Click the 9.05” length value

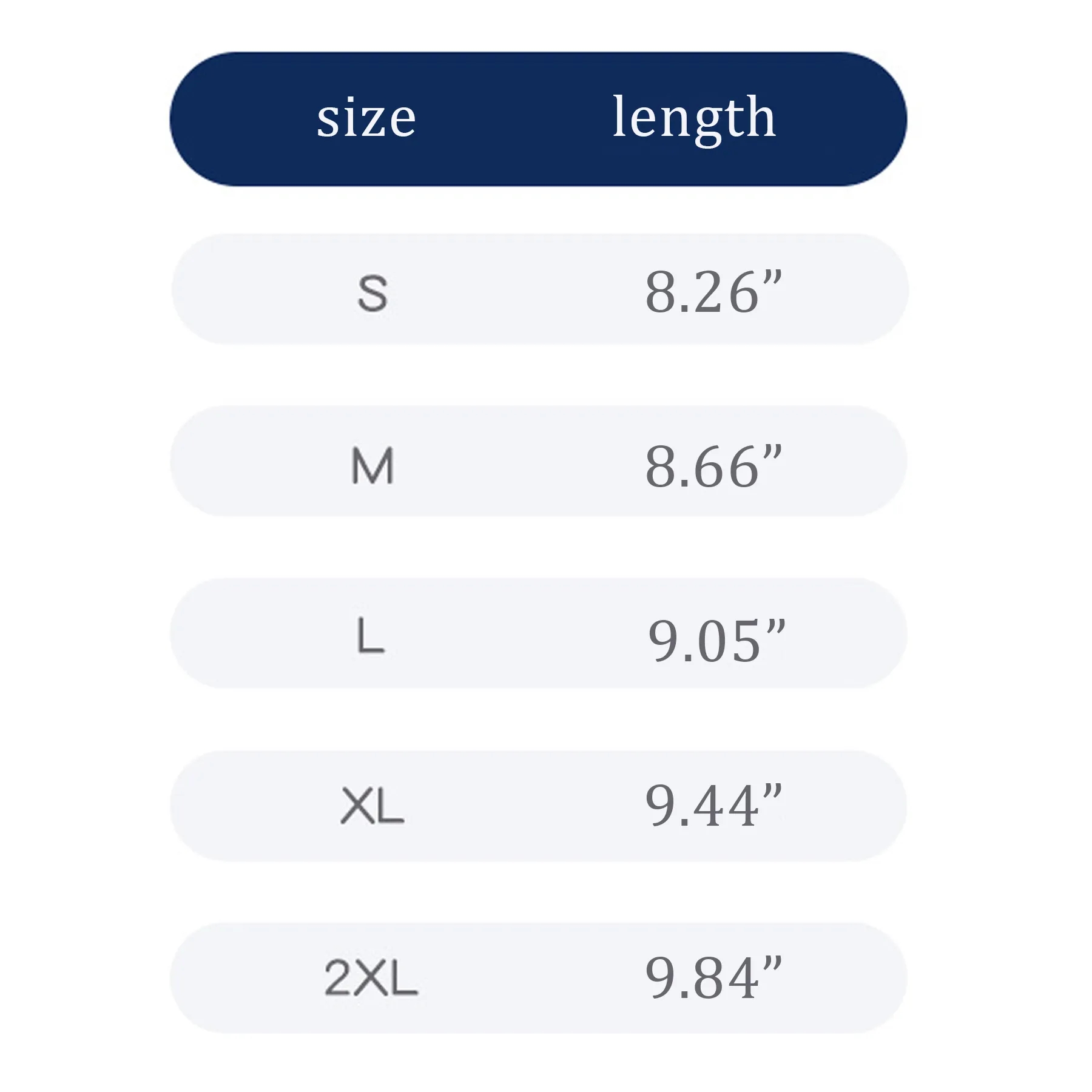[716, 640]
